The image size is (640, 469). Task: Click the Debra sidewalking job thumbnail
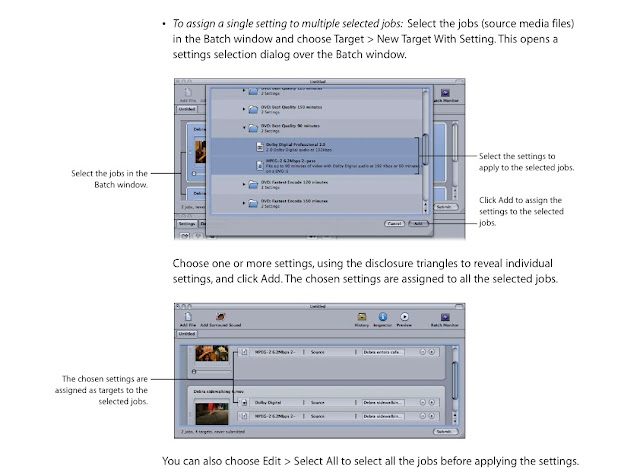tap(212, 413)
